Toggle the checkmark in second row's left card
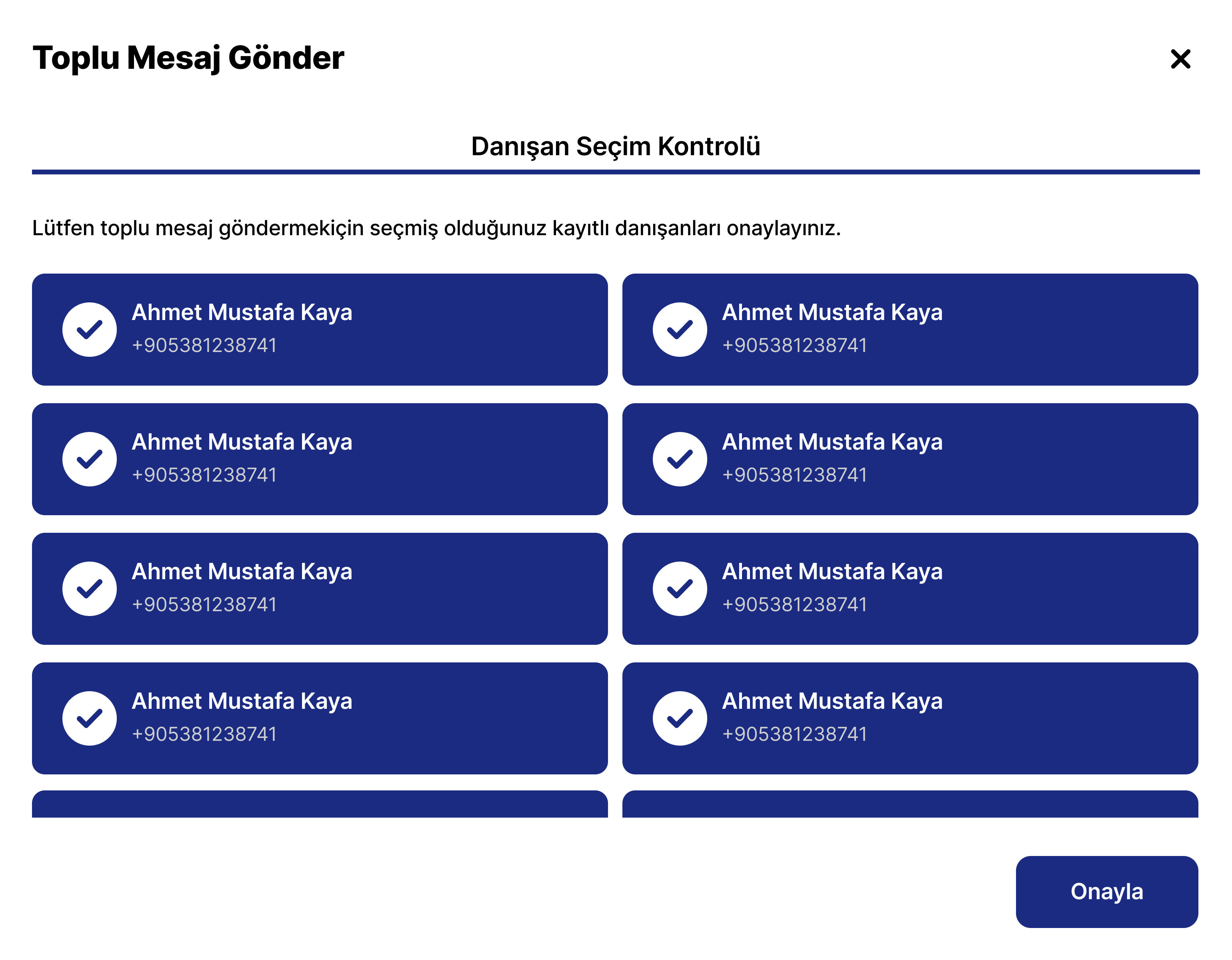The width and height of the screenshot is (1232, 960). (90, 459)
